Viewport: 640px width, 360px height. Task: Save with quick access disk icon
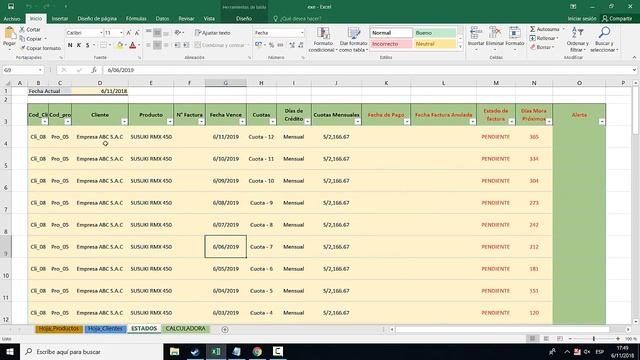(11, 7)
